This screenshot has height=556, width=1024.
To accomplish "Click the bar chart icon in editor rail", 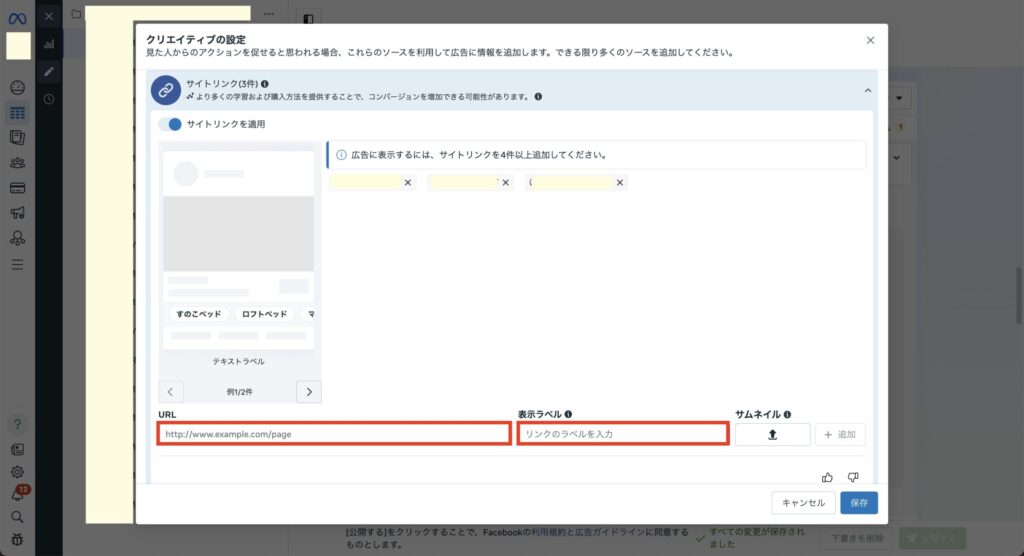I will coord(49,44).
